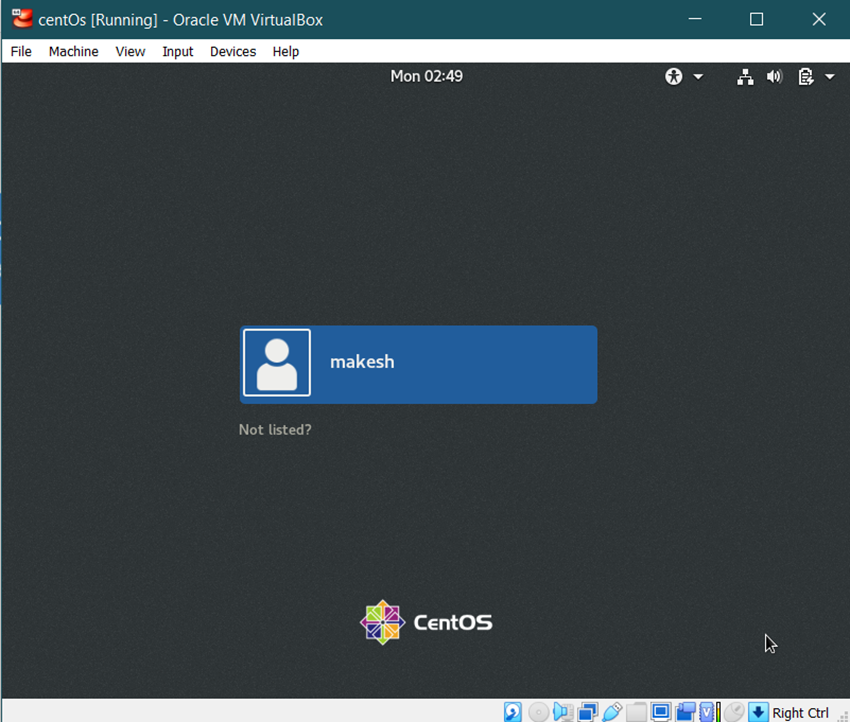Click the makesh user avatar

(277, 363)
